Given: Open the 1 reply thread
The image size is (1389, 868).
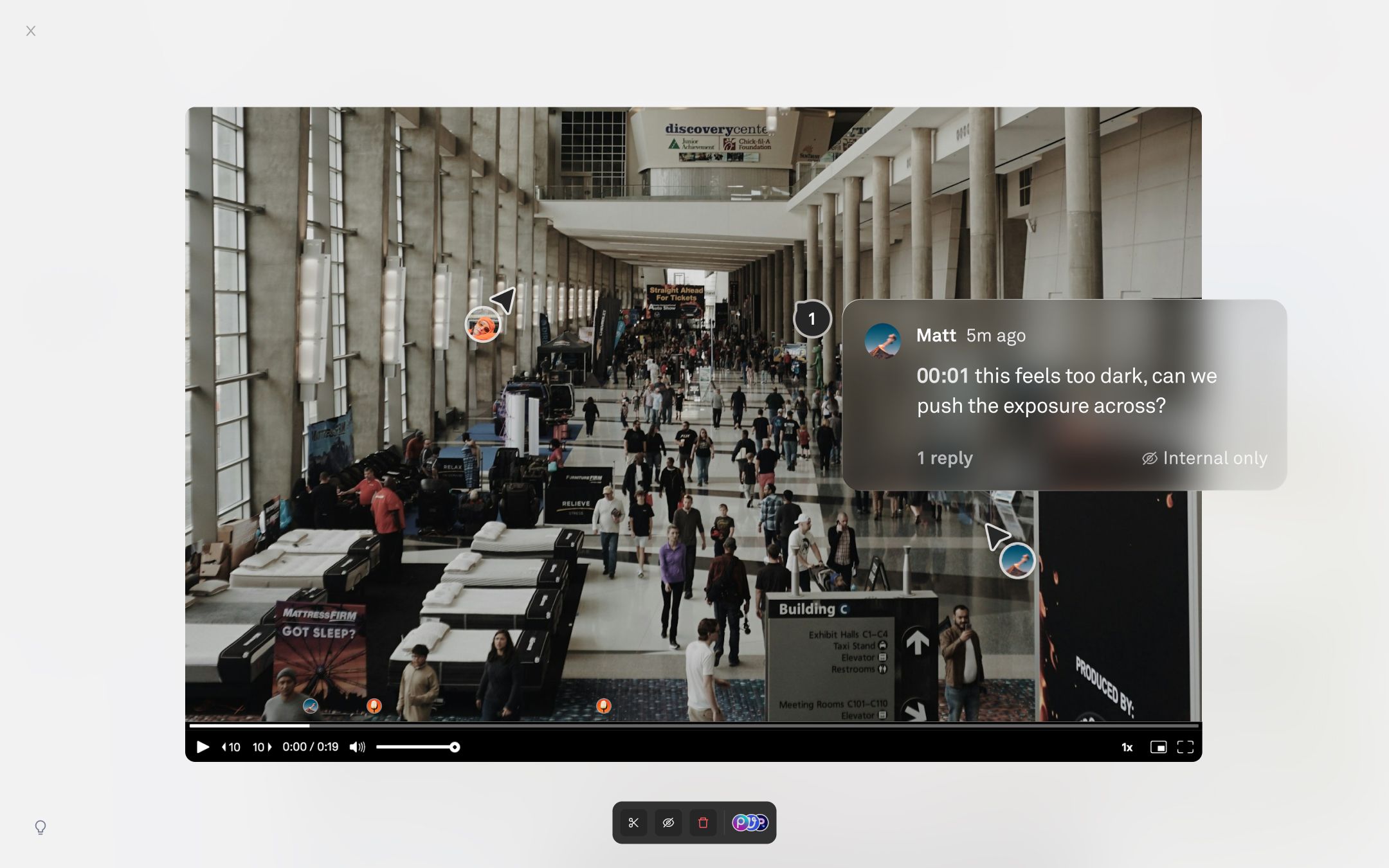Looking at the screenshot, I should point(944,458).
